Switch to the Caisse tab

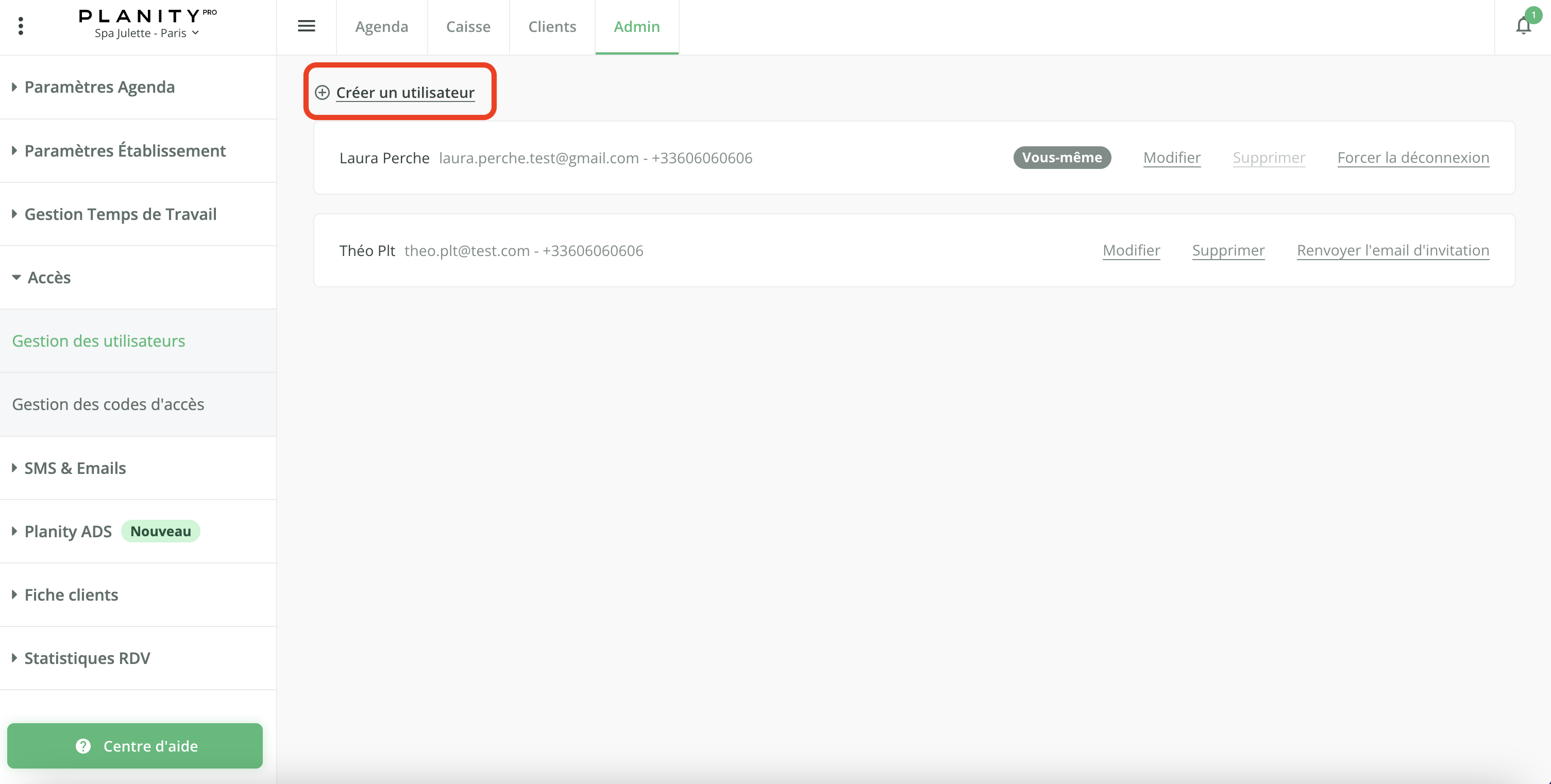[468, 26]
